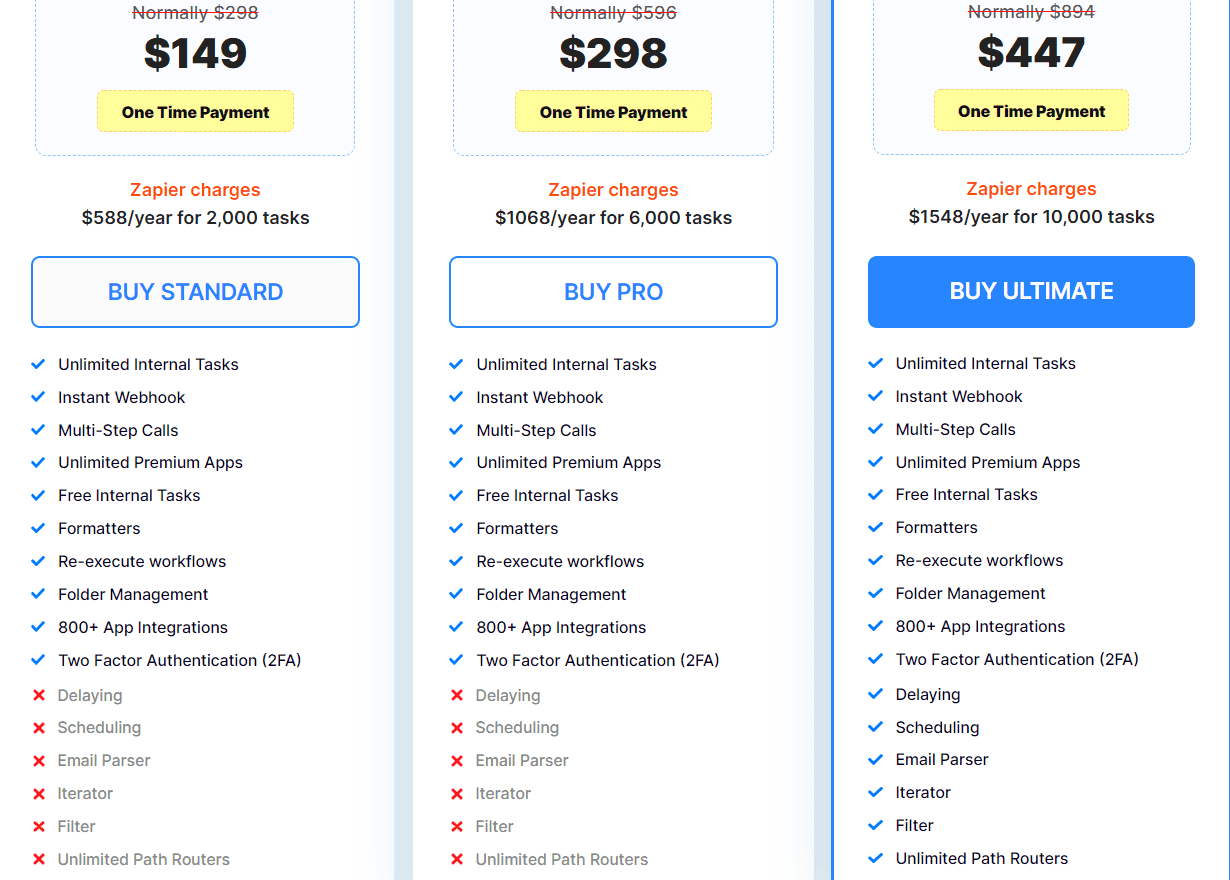Click the $298 price in the Pro column
Viewport: 1230px width, 880px height.
click(613, 54)
